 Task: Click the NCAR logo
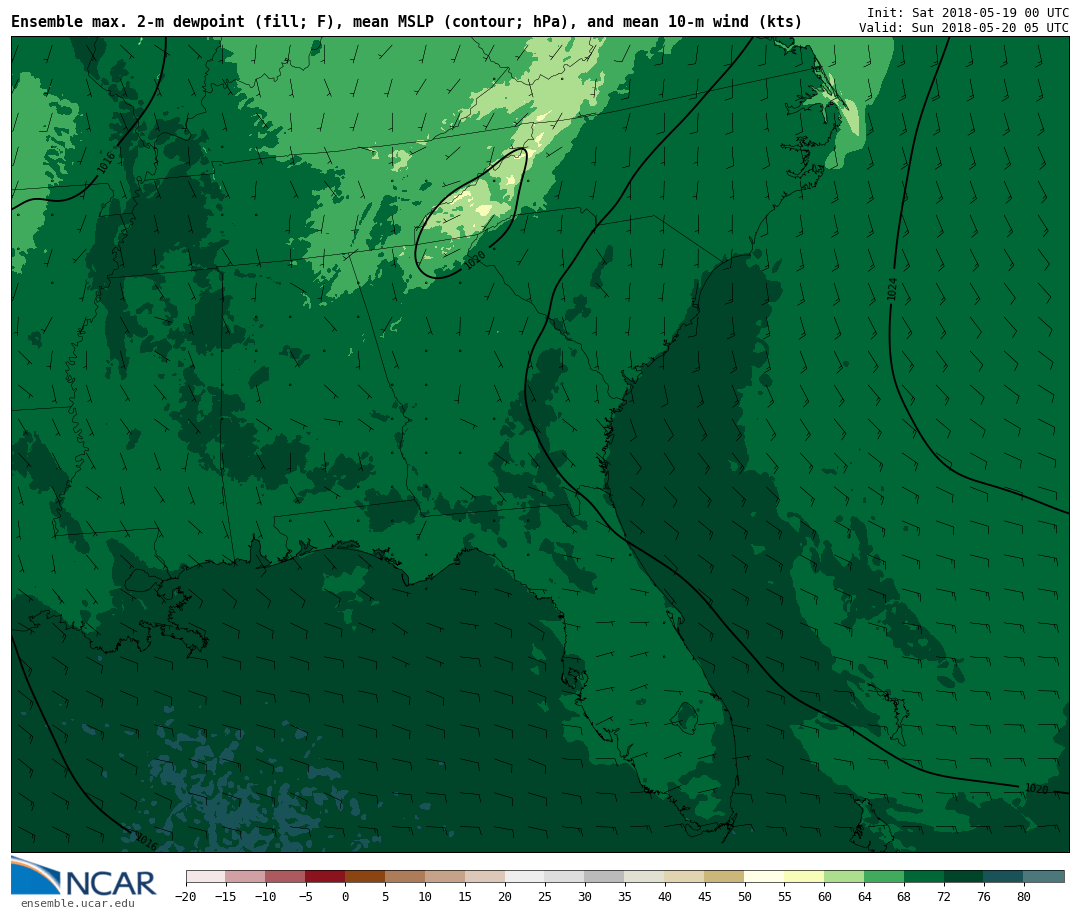pos(83,876)
